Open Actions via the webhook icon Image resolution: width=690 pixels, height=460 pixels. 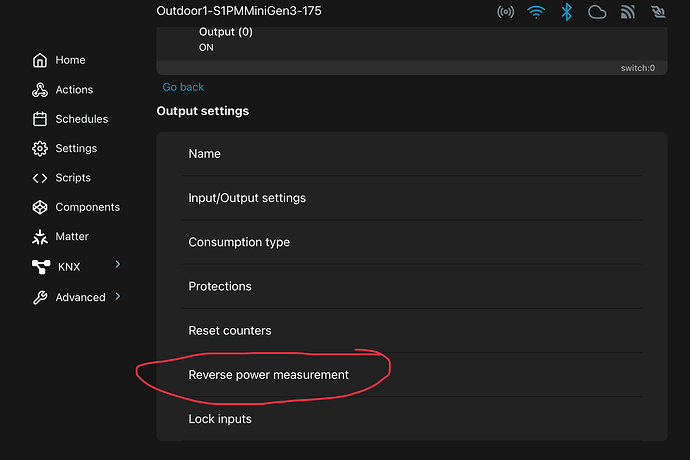(x=40, y=90)
